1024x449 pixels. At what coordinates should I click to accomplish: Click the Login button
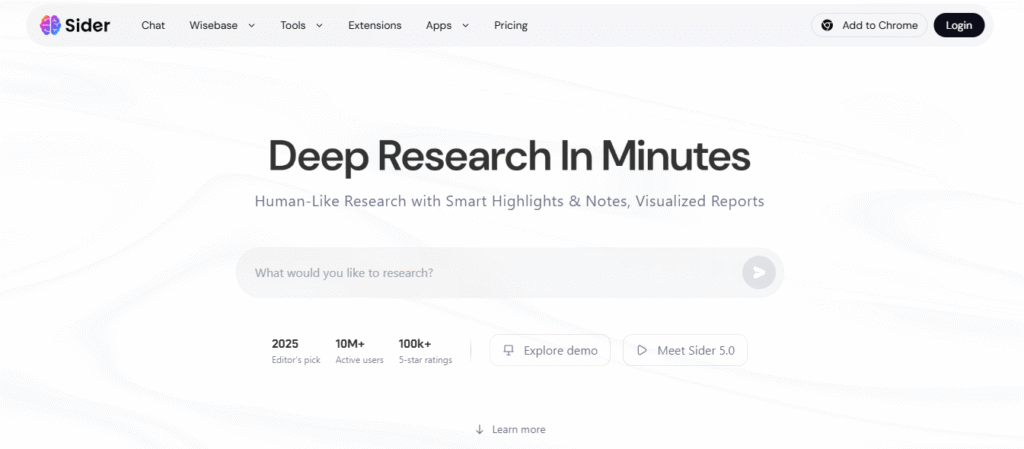pyautogui.click(x=959, y=25)
